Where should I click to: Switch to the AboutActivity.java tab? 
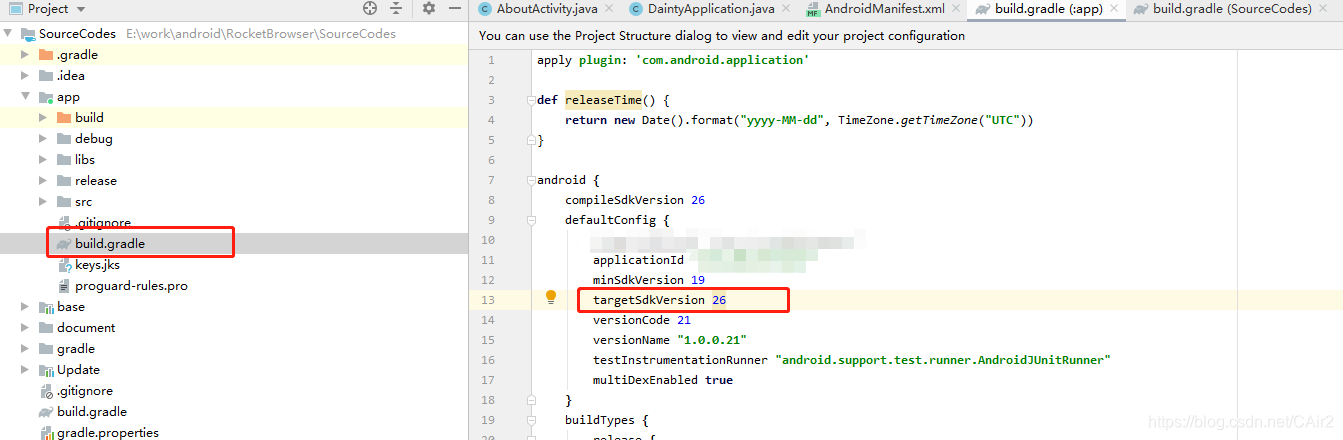[546, 9]
